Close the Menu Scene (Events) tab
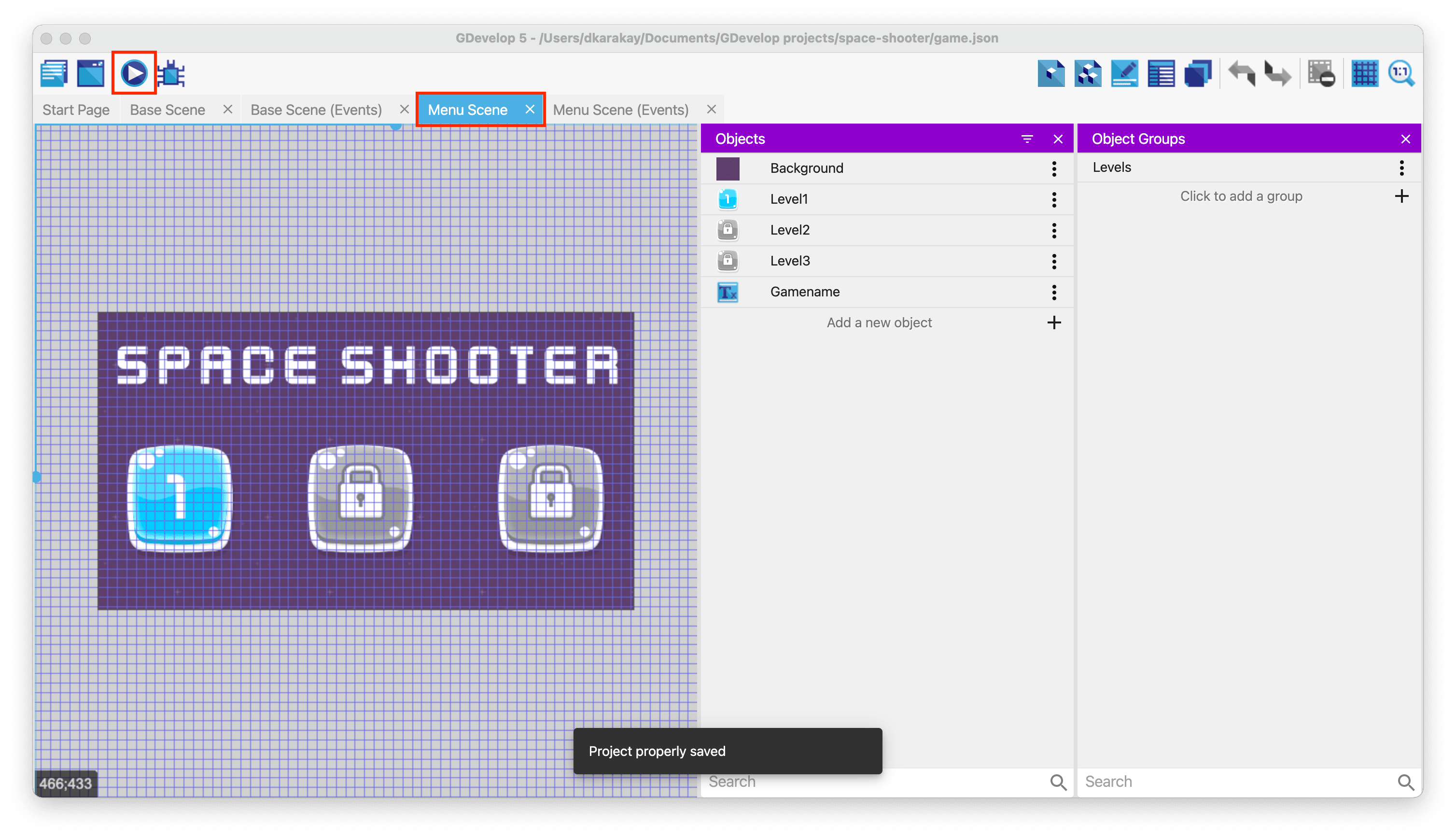The height and width of the screenshot is (838, 1456). point(711,109)
